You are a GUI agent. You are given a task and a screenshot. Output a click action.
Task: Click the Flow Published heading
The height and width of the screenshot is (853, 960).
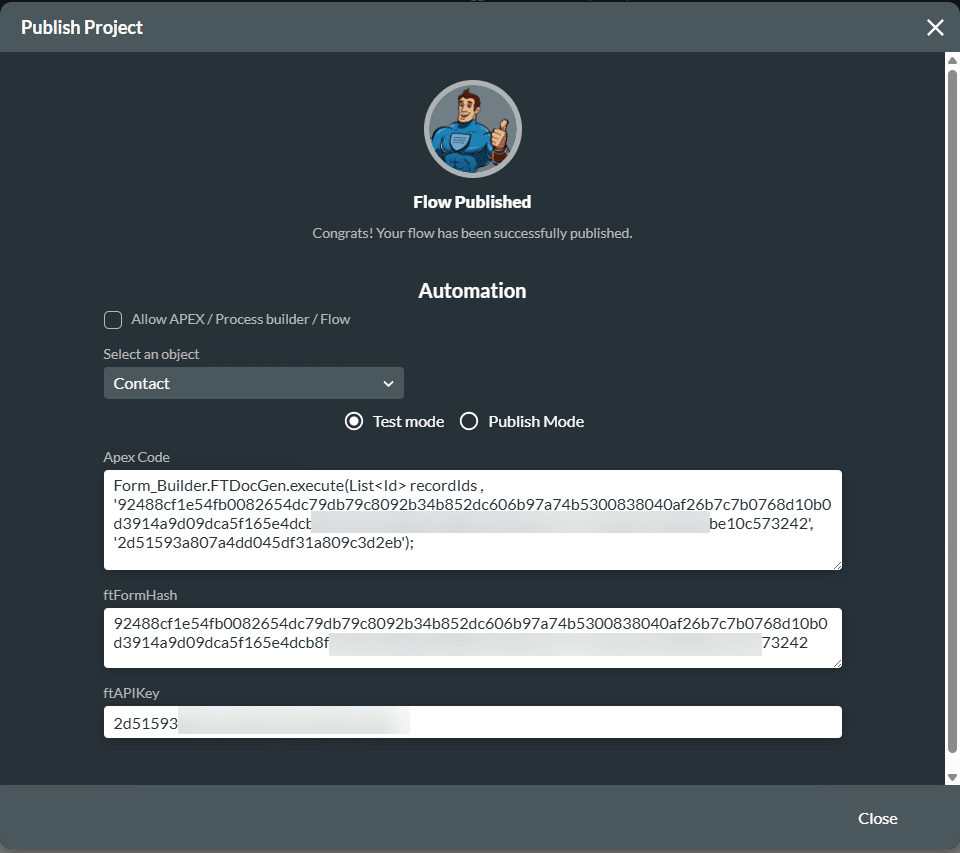point(472,202)
